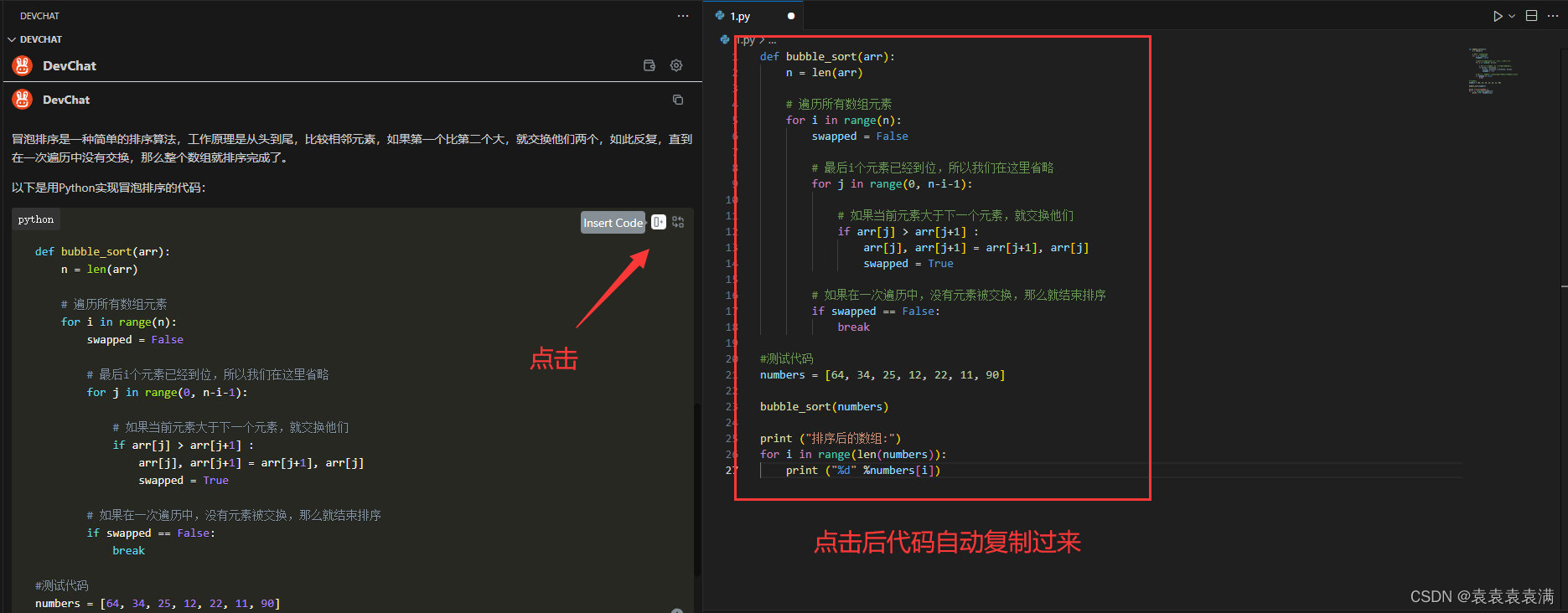This screenshot has height=613, width=1568.
Task: Click 'if swapped == False:' in the editor
Action: pyautogui.click(x=876, y=311)
